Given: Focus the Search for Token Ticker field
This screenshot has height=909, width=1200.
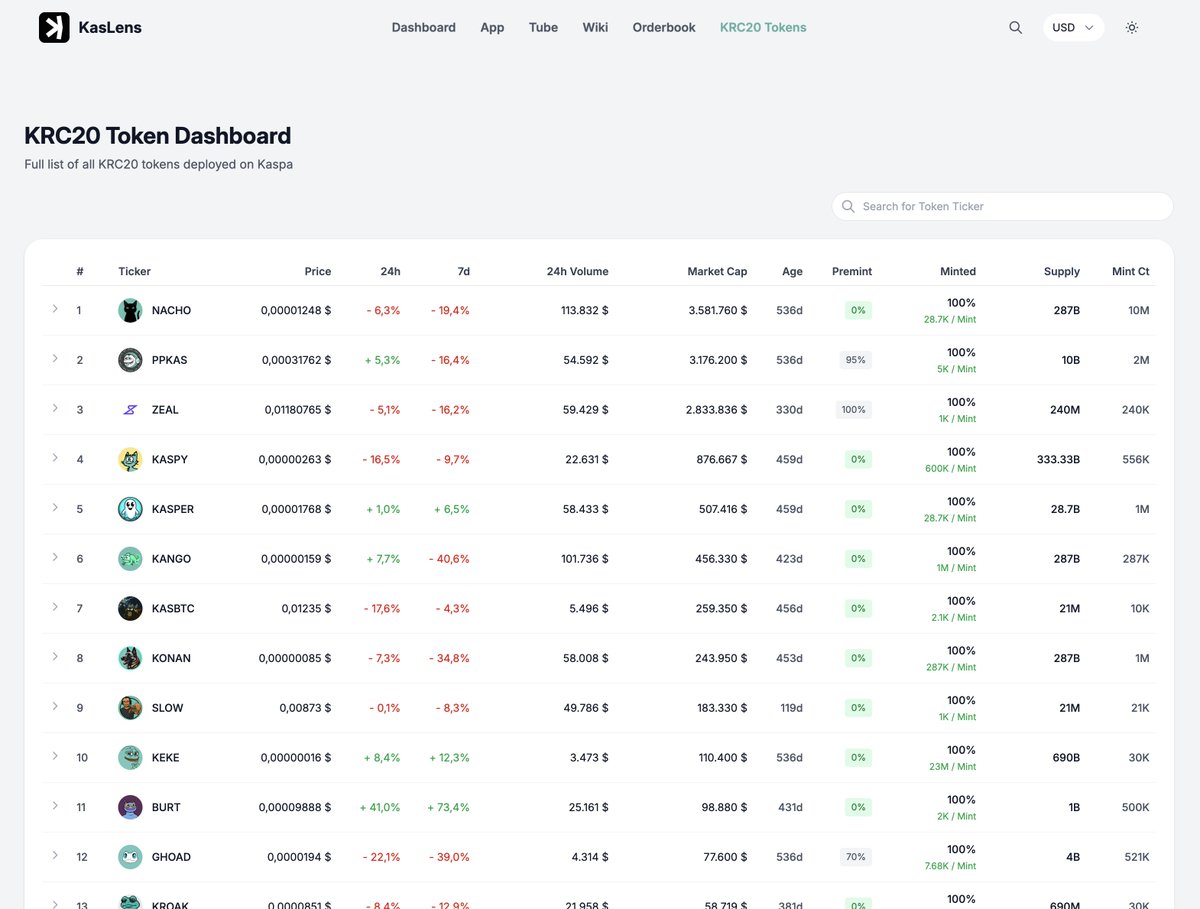Looking at the screenshot, I should pos(1002,206).
